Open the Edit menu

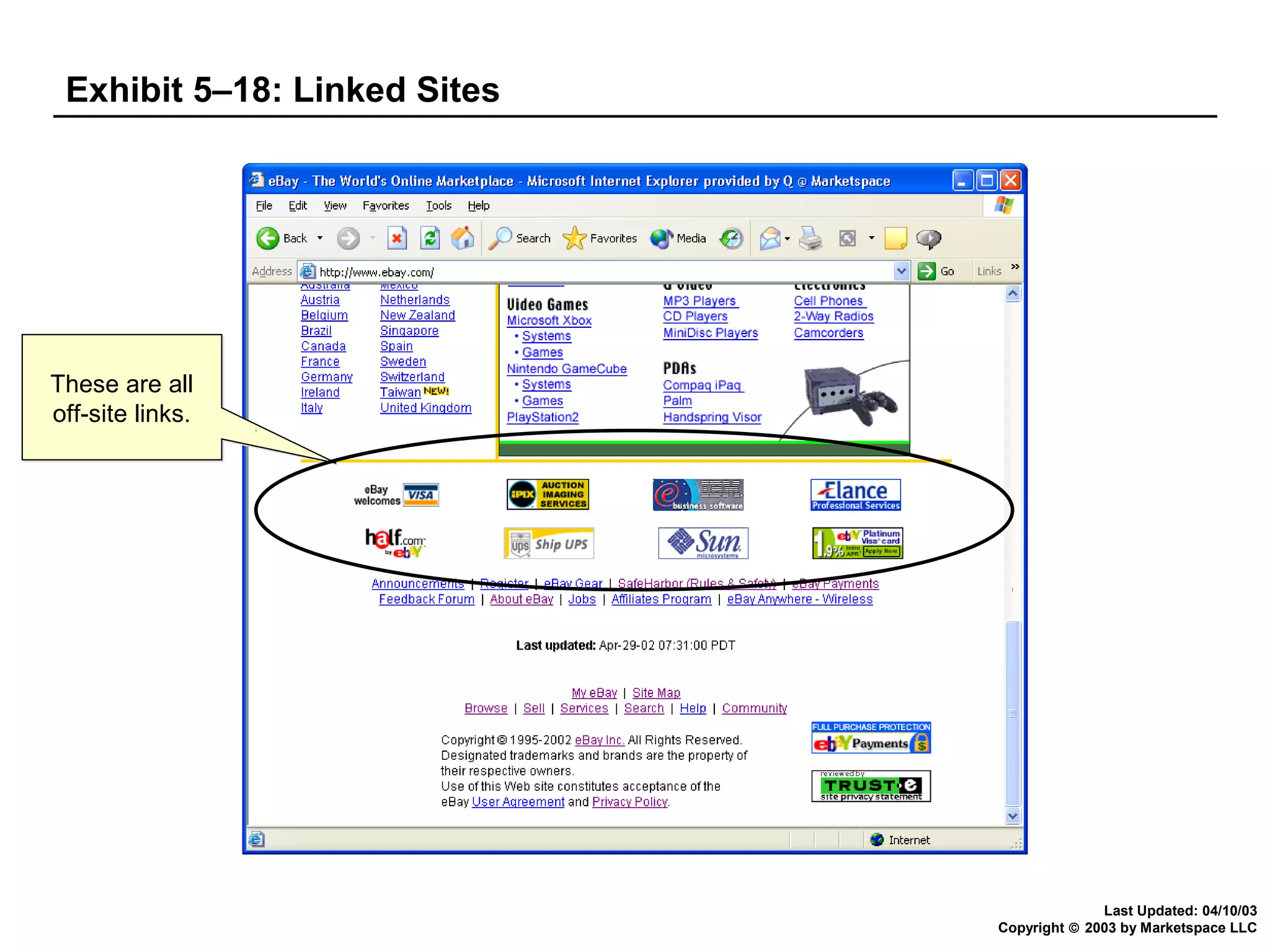pos(298,206)
